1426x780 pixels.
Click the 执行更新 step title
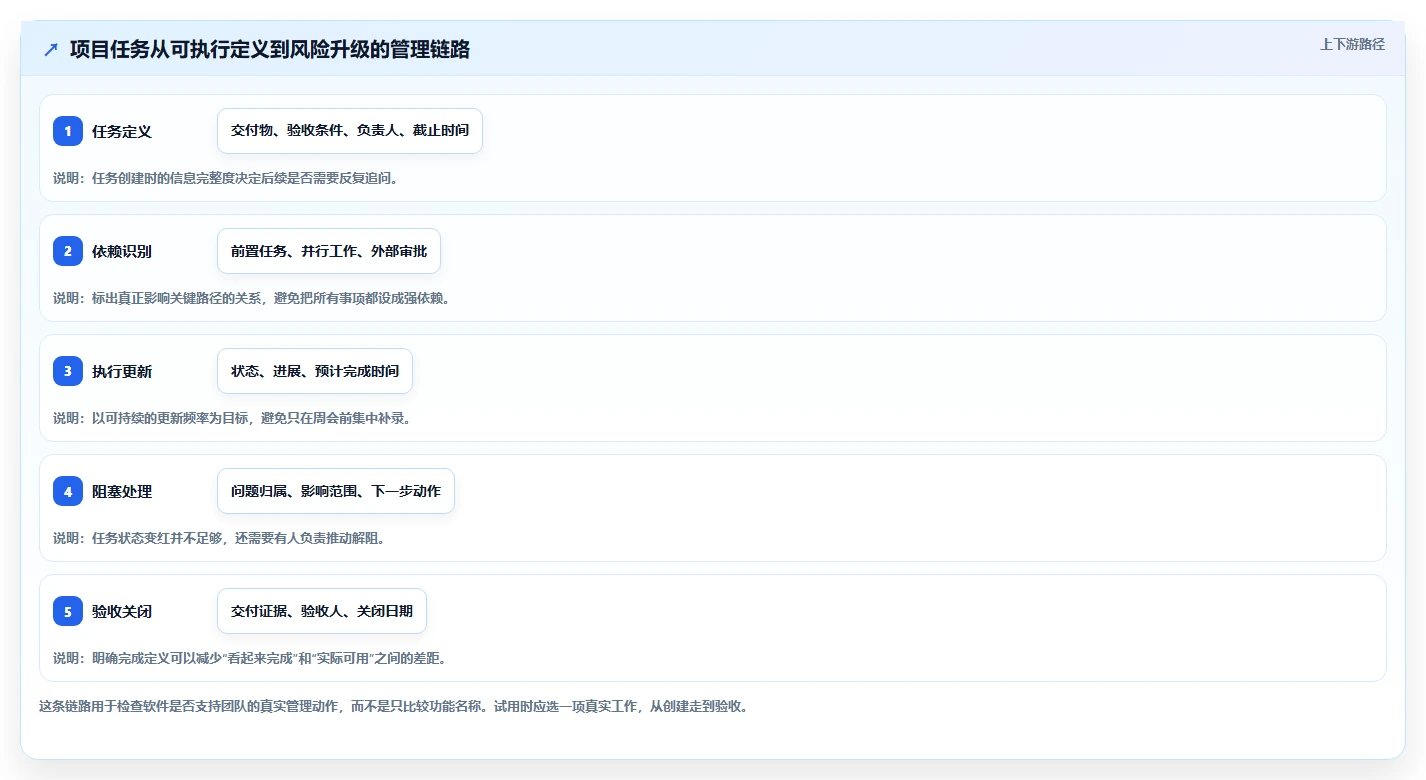[x=122, y=371]
